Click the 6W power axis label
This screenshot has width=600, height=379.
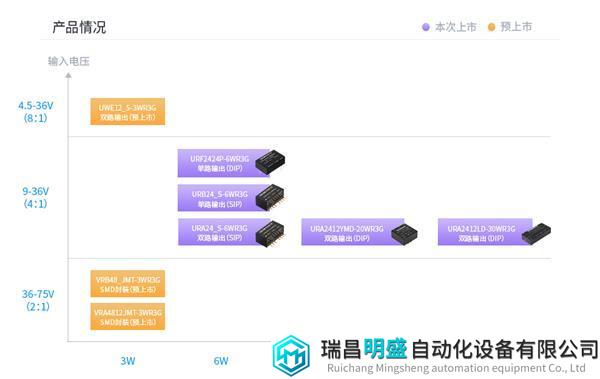pyautogui.click(x=221, y=361)
